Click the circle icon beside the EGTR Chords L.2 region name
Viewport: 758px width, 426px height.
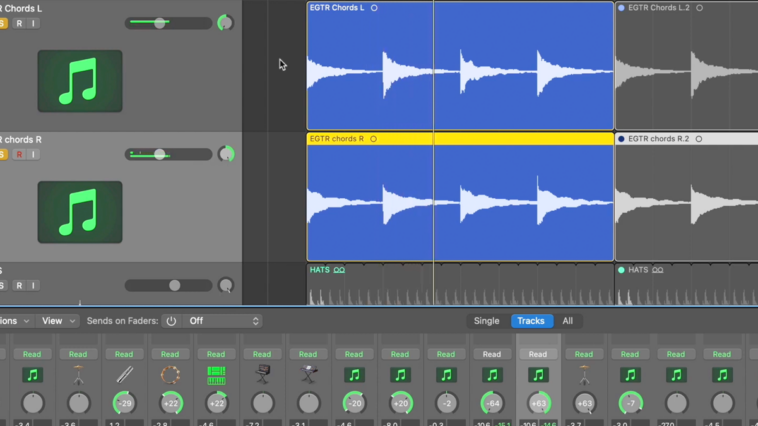(x=699, y=8)
